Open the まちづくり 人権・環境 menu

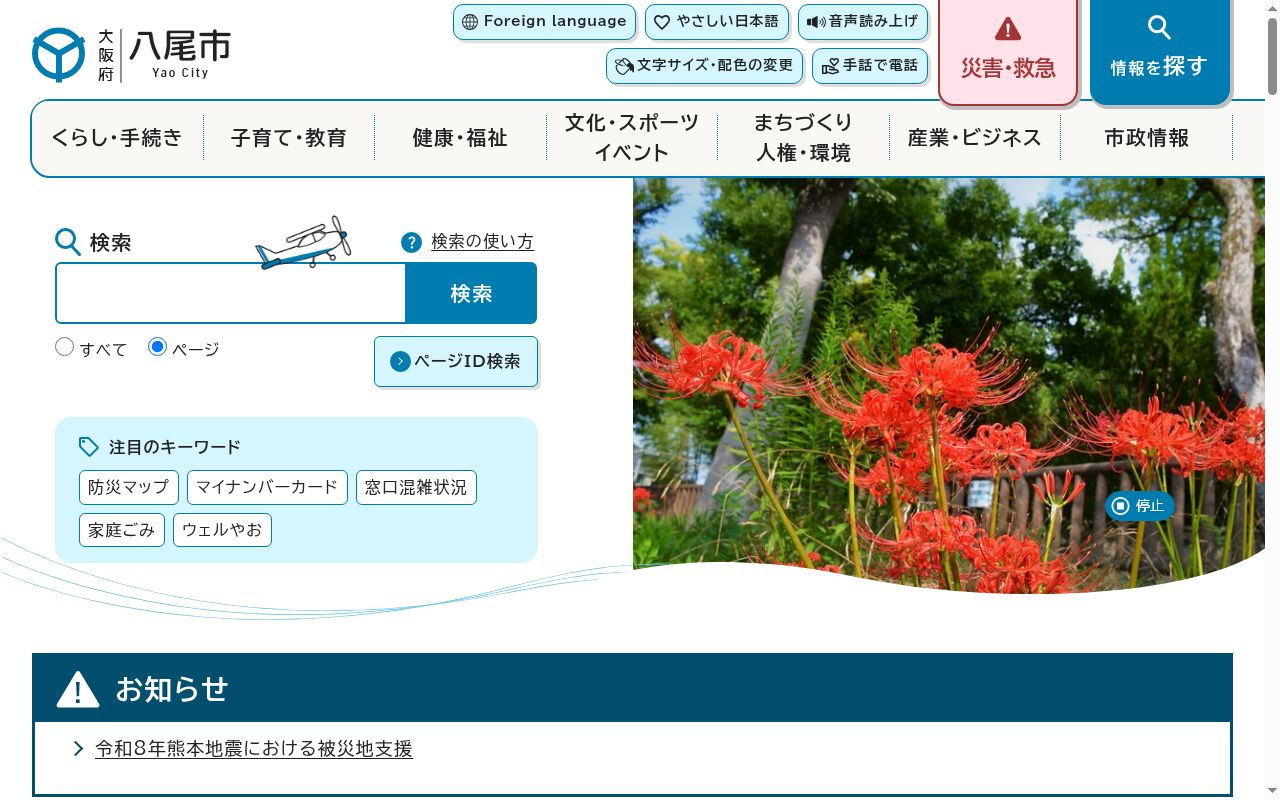803,138
